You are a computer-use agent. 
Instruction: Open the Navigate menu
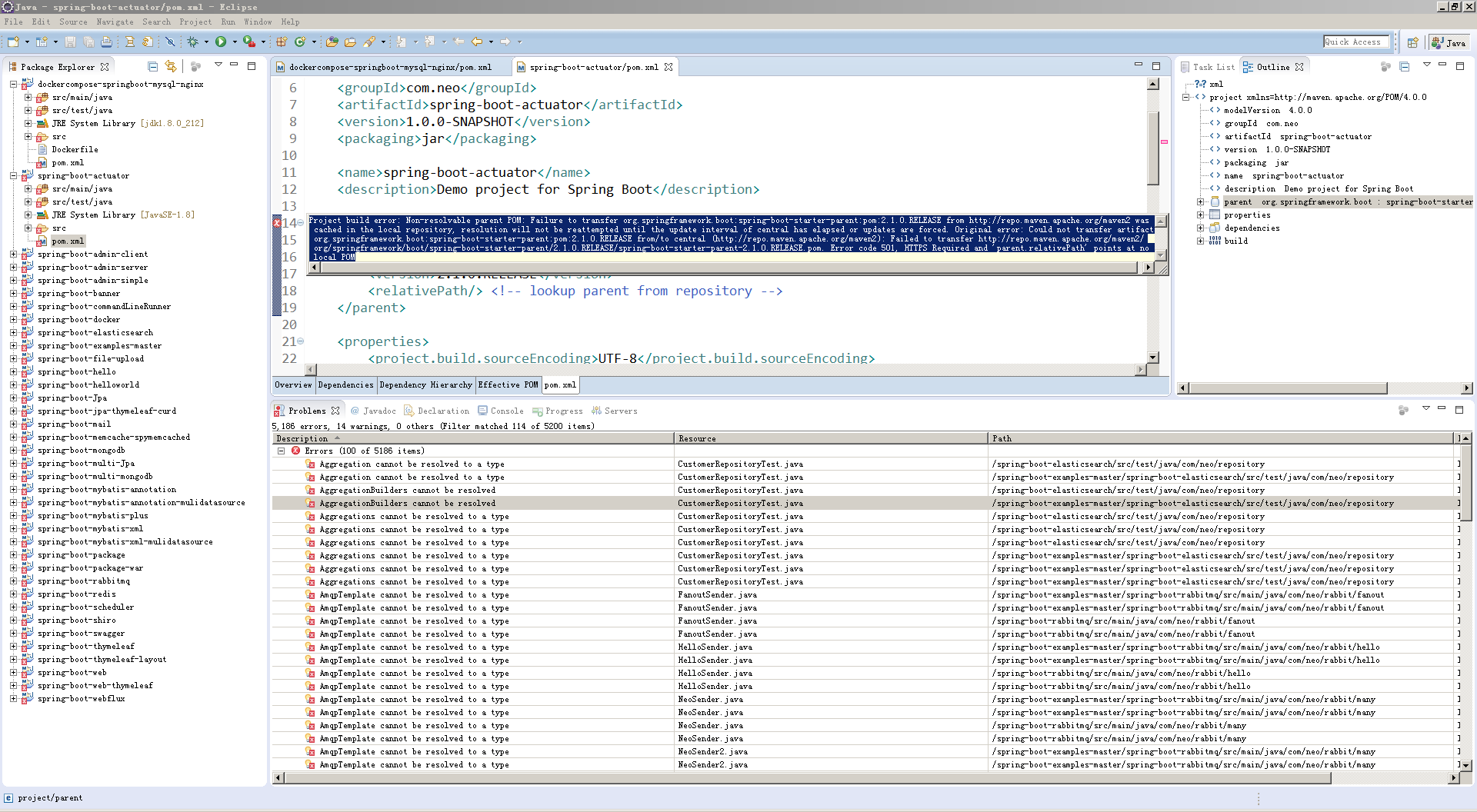115,22
